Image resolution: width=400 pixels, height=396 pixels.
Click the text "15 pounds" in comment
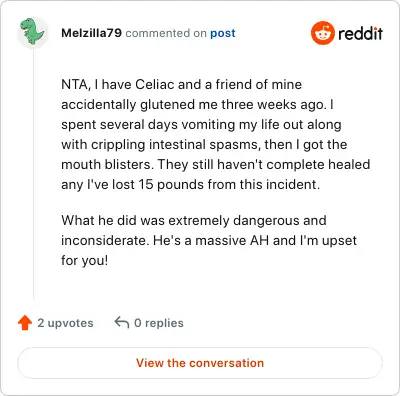point(171,184)
